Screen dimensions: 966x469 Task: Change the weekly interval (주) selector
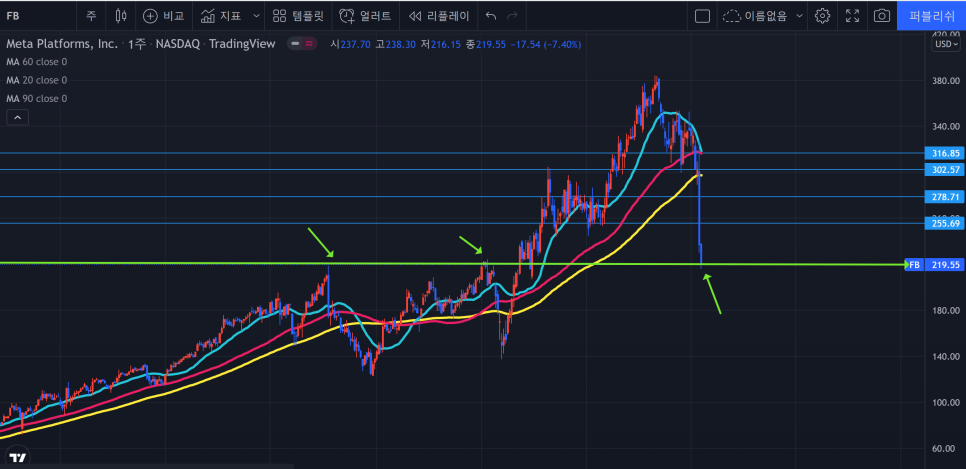click(91, 16)
